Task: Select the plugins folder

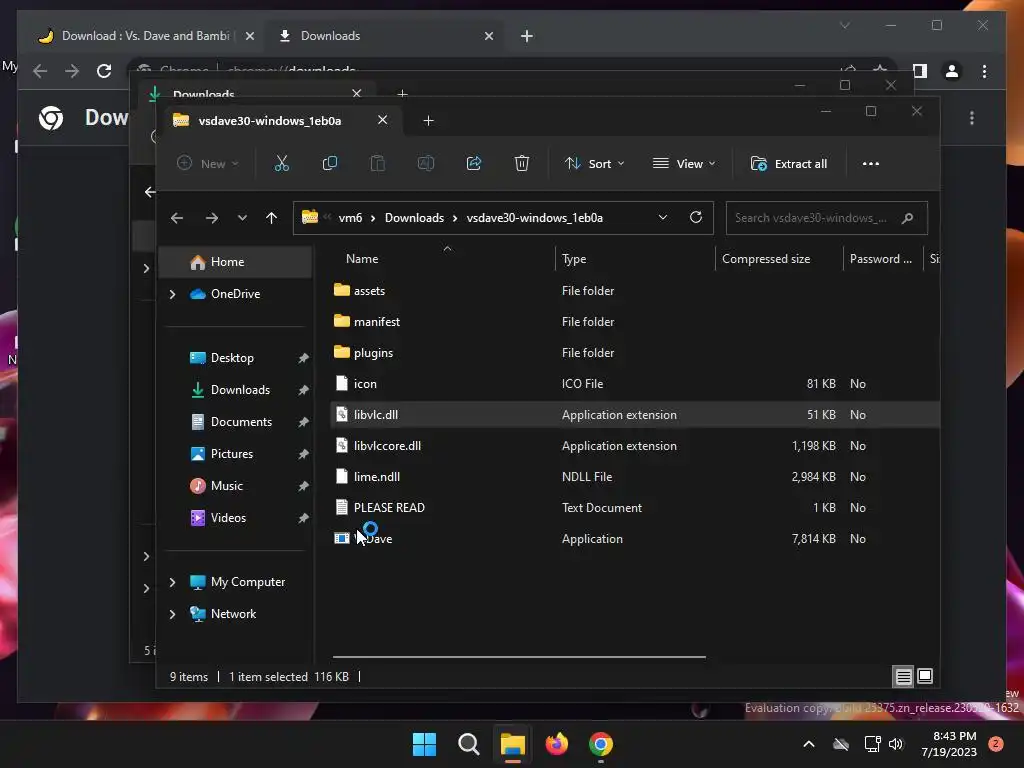Action: pyautogui.click(x=373, y=353)
